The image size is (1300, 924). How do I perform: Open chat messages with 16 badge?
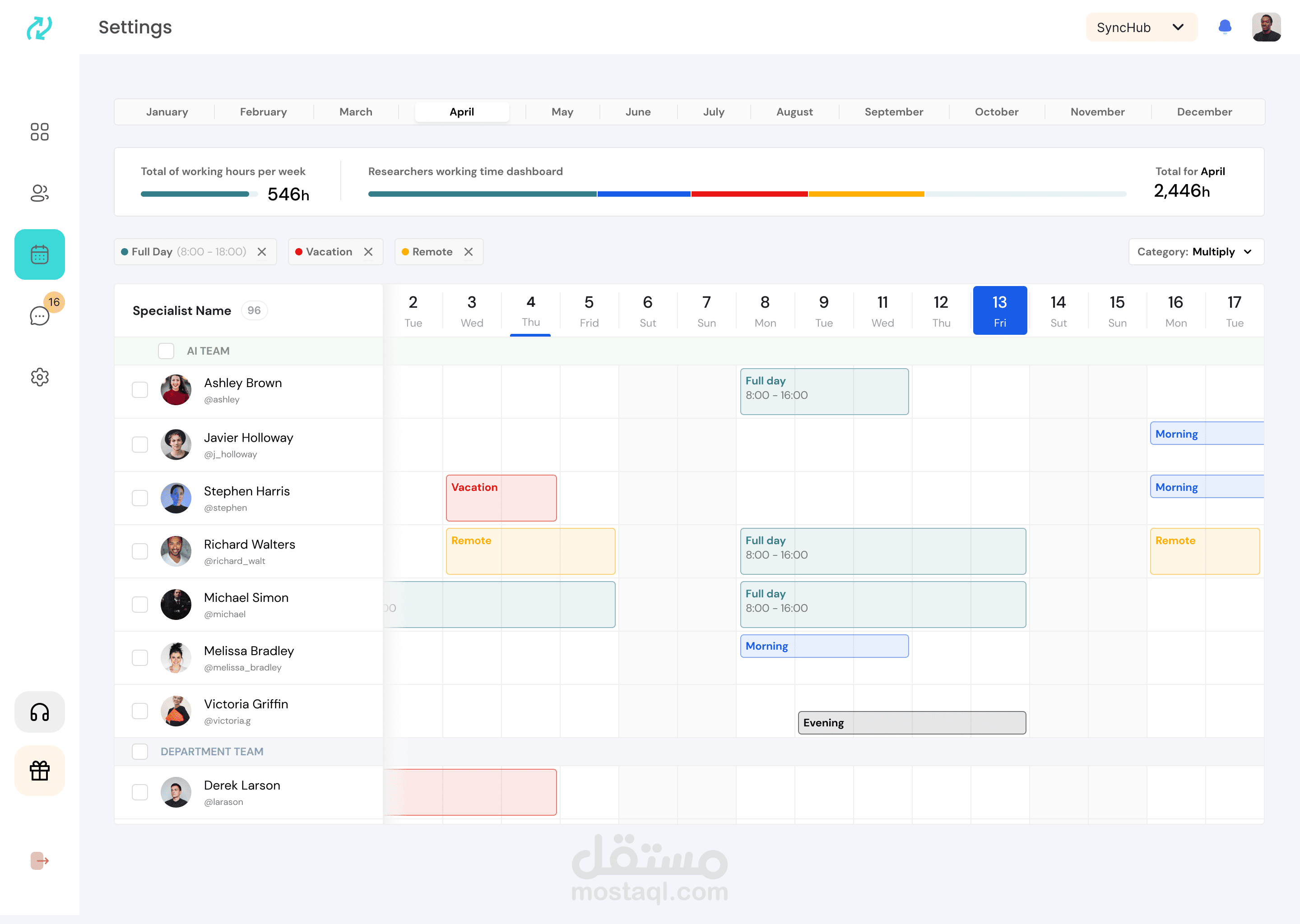39,315
